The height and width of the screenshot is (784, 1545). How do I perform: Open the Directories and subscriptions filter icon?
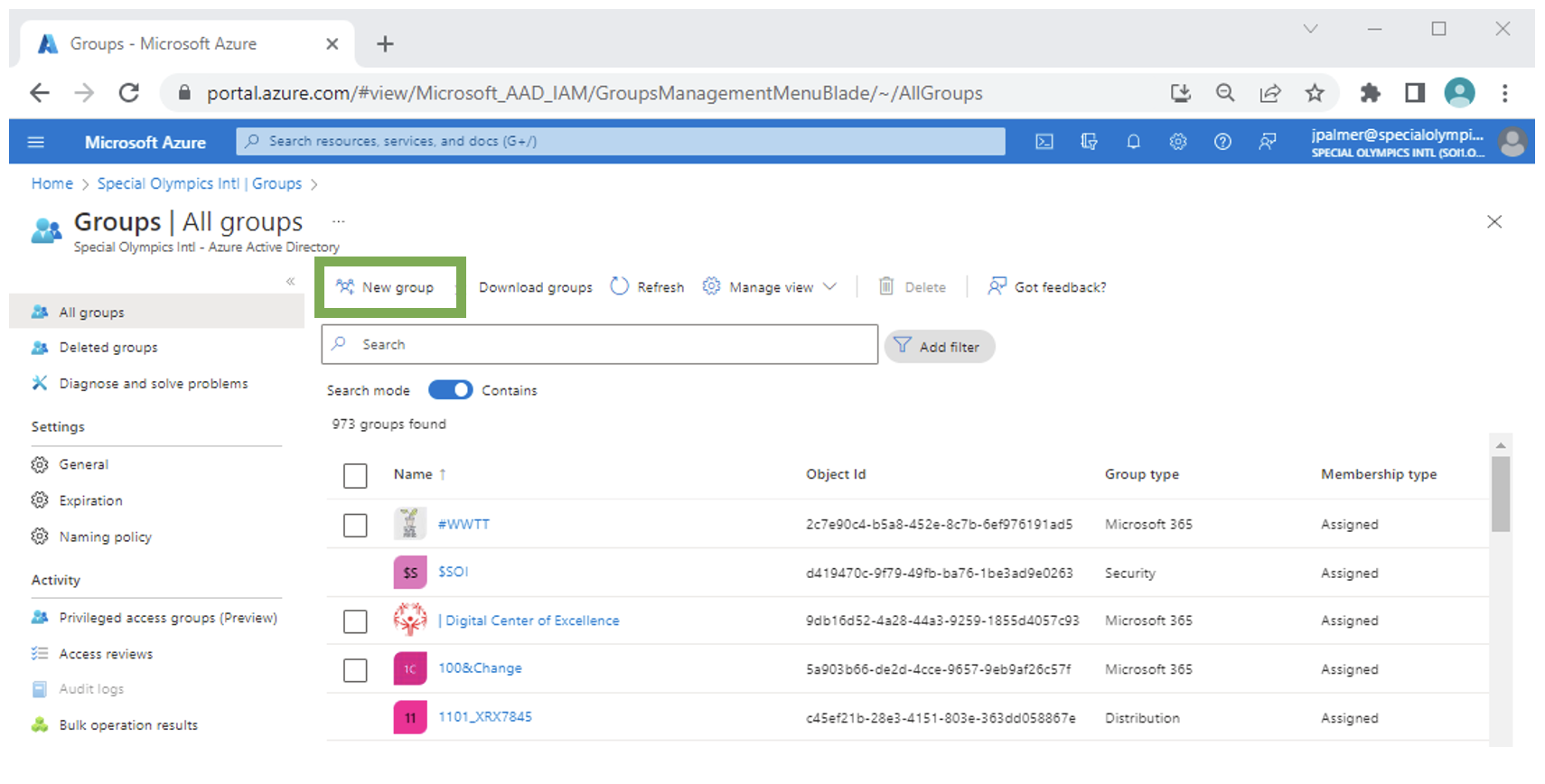point(1089,142)
